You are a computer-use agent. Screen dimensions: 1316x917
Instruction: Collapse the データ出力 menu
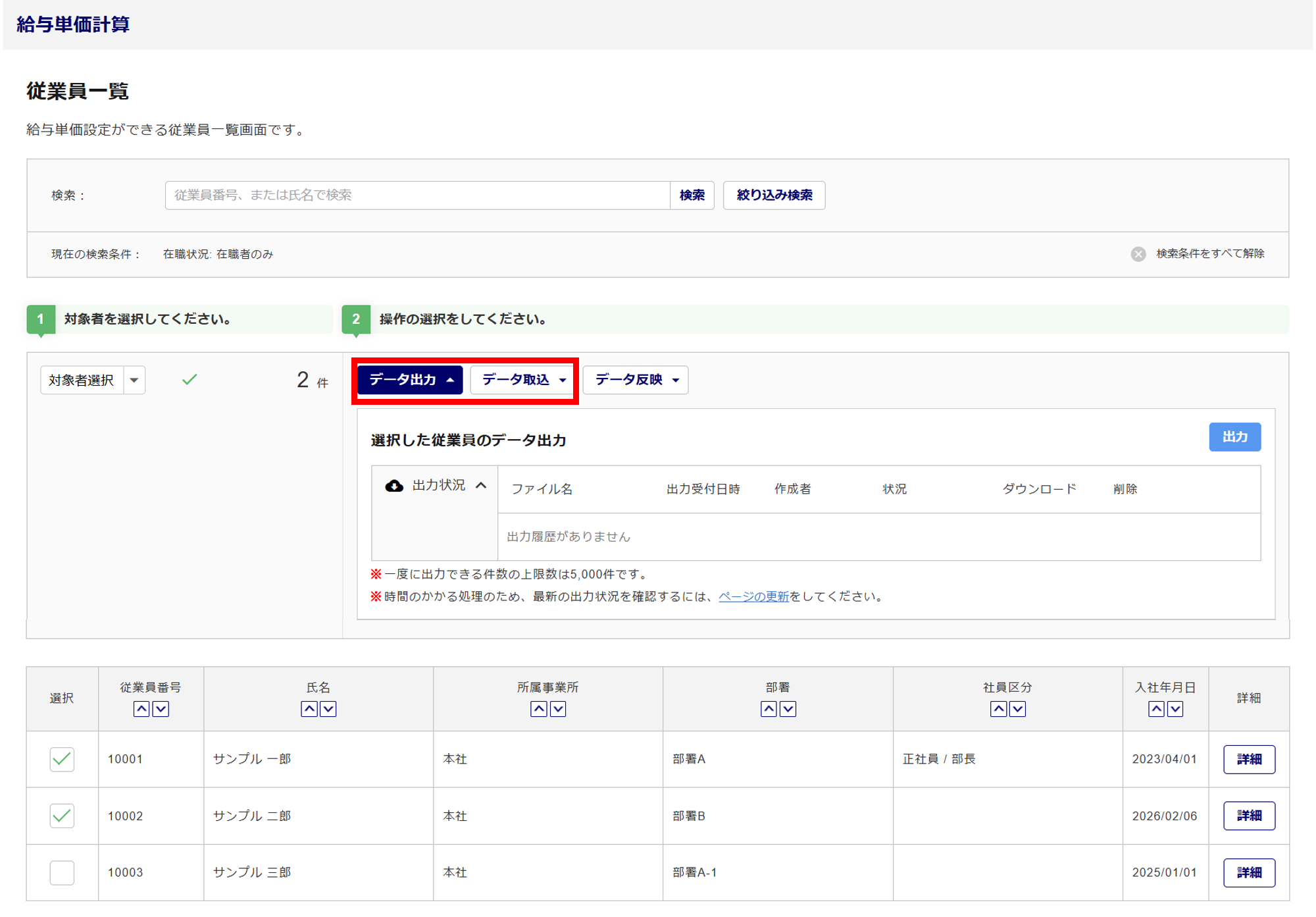(410, 380)
